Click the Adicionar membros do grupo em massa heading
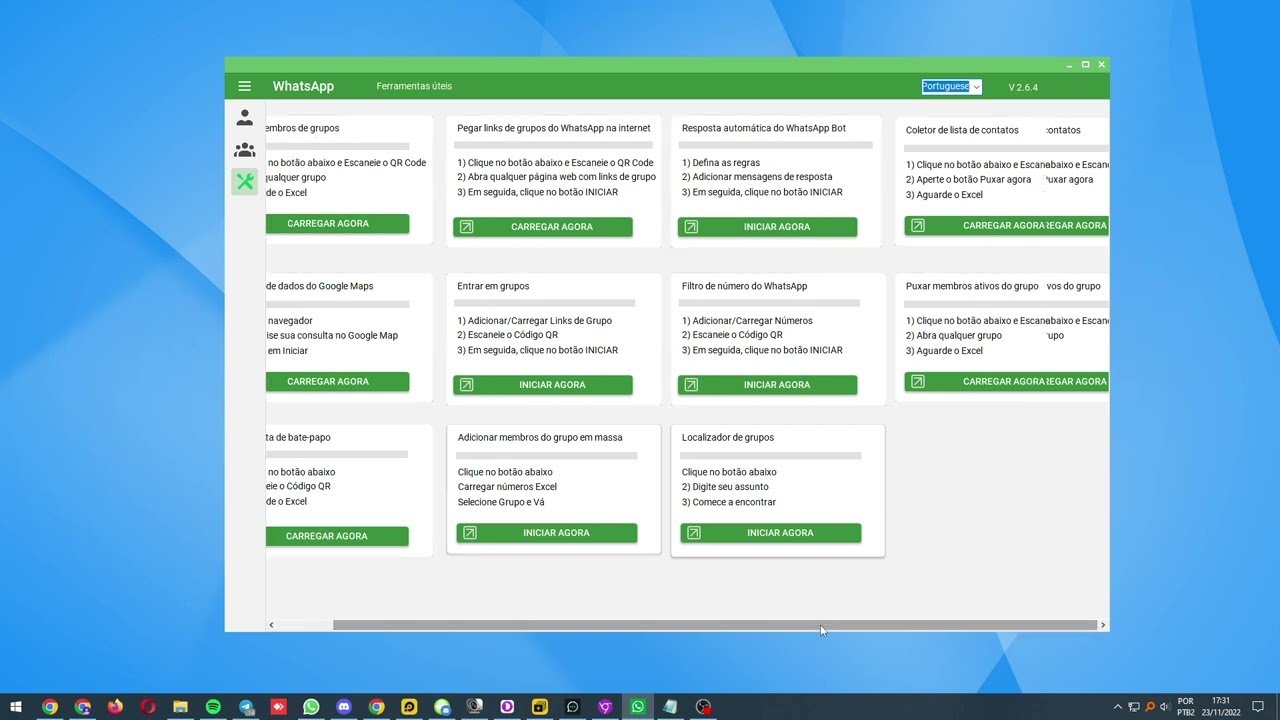Viewport: 1280px width, 720px height. point(540,437)
